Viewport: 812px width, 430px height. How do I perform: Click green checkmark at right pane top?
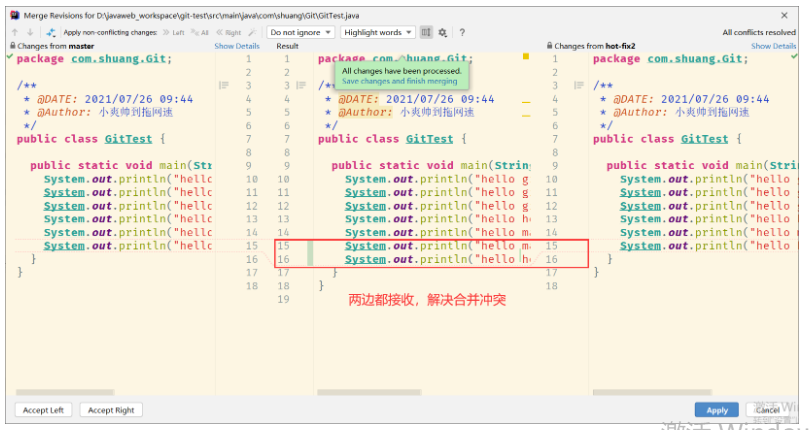tap(794, 56)
